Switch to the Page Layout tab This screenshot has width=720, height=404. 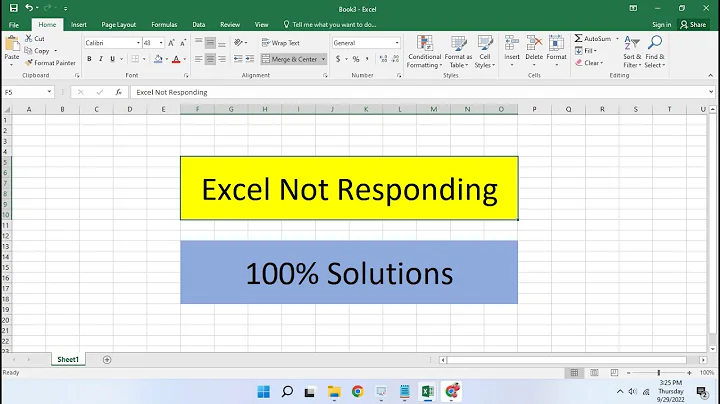[x=118, y=24]
